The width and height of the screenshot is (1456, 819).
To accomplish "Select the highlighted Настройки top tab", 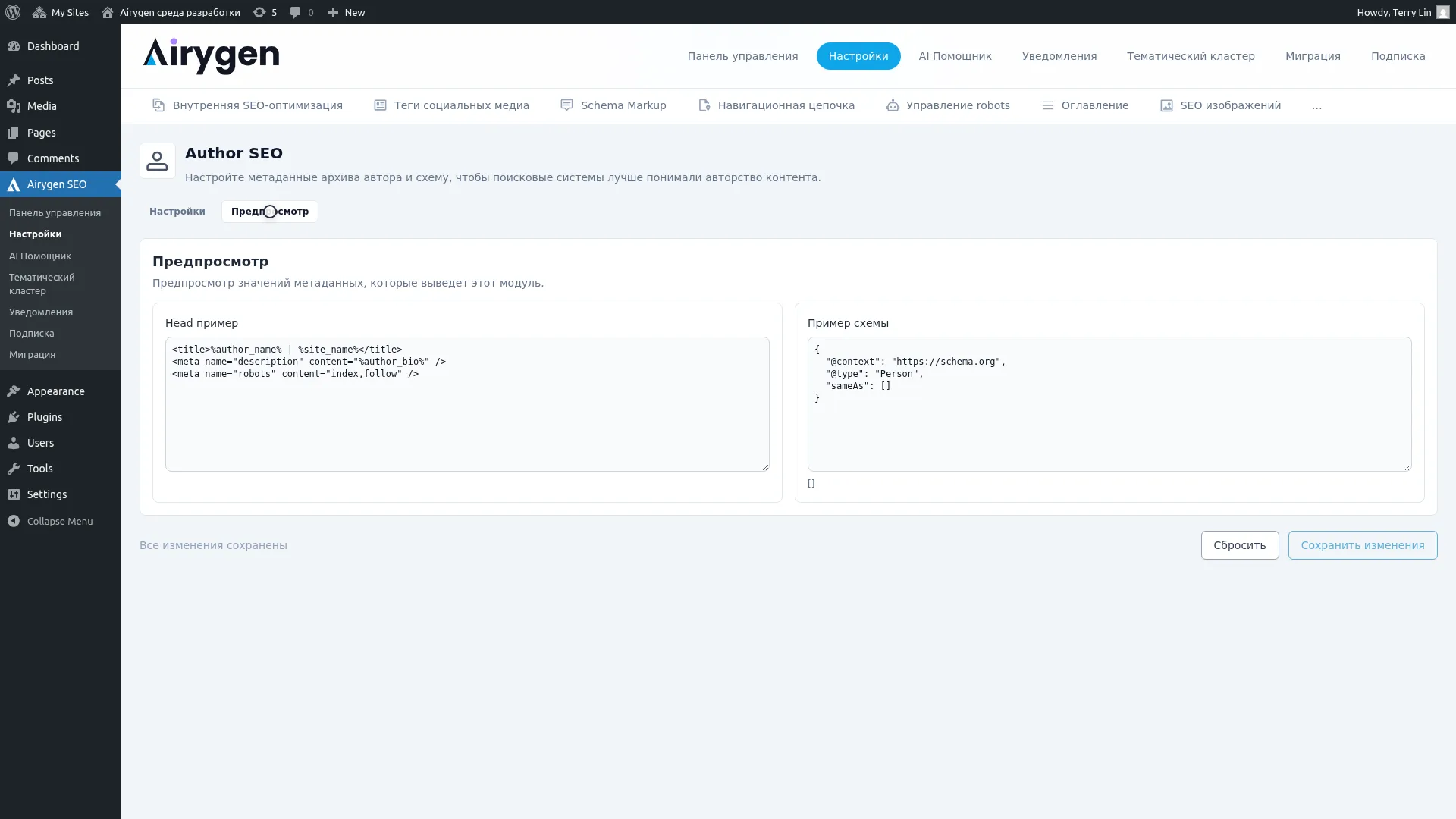I will [x=858, y=56].
